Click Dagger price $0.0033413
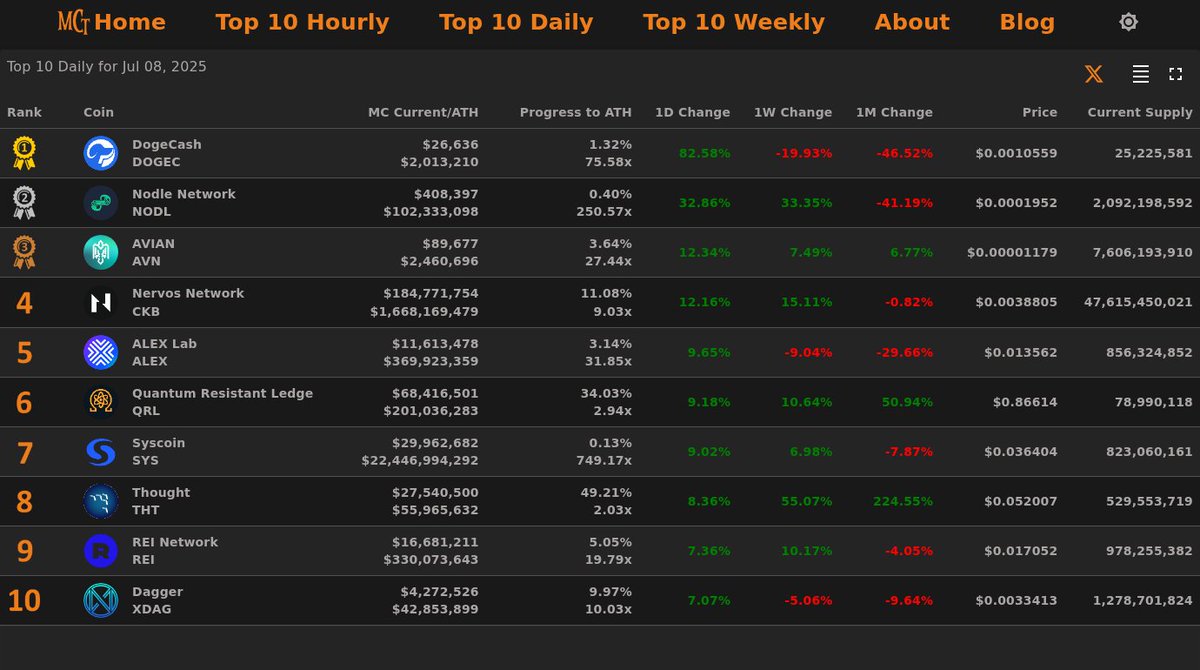Screen dimensions: 1200x670 pyautogui.click(x=1016, y=601)
